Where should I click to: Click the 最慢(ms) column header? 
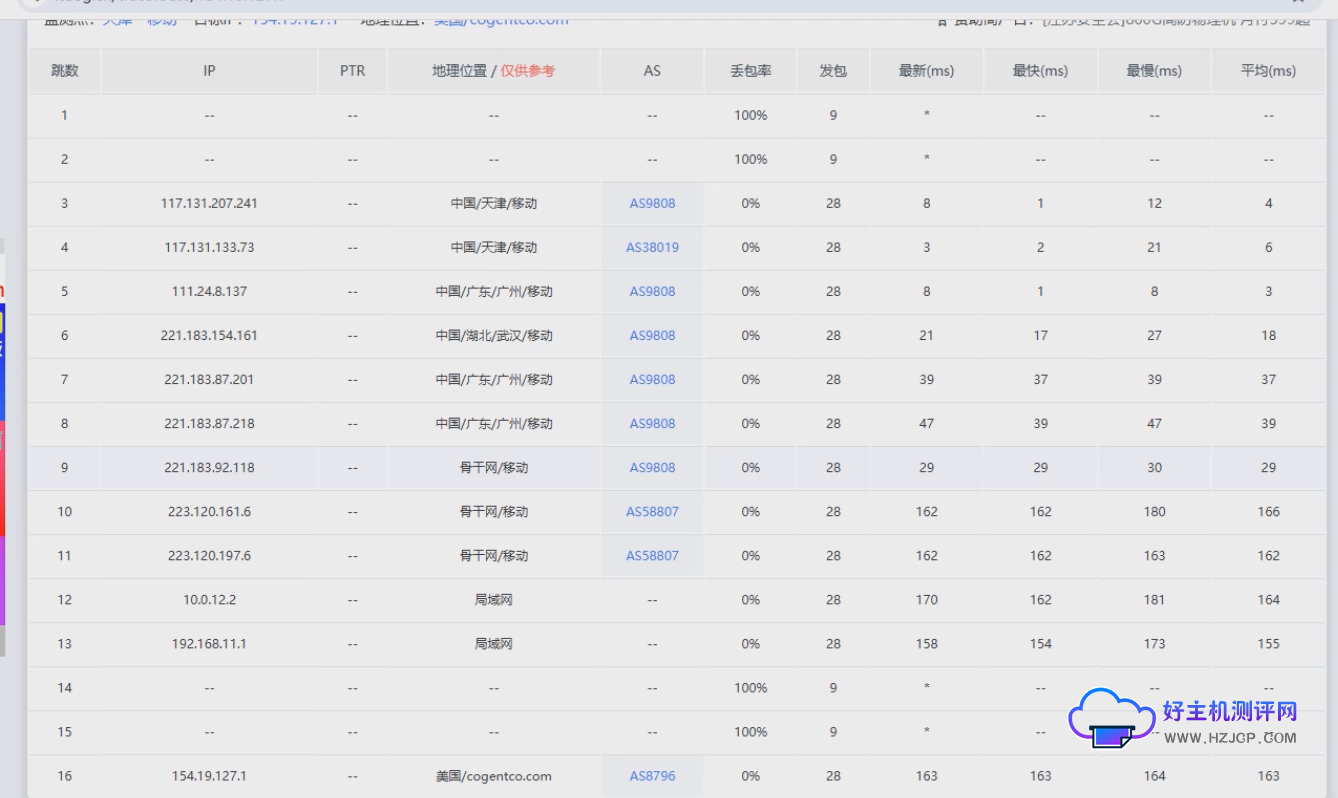click(1154, 70)
